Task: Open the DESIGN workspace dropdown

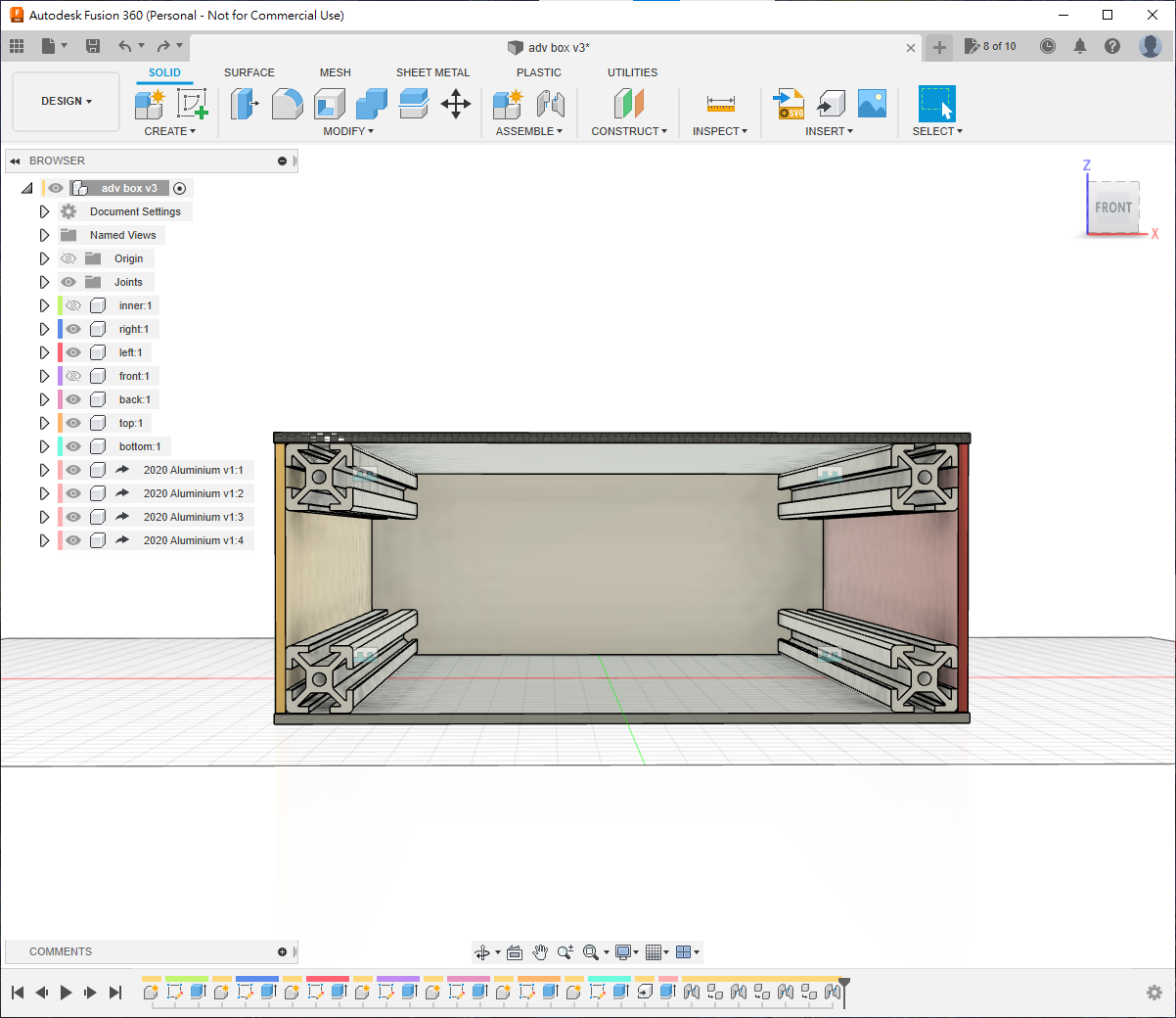Action: [x=67, y=102]
